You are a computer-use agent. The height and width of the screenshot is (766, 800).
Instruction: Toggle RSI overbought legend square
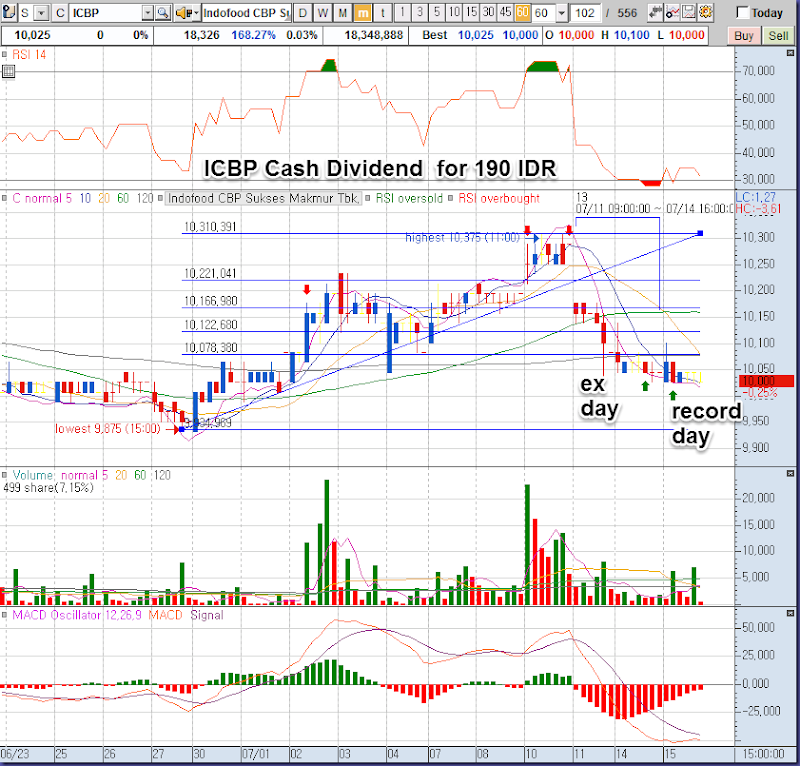click(451, 199)
